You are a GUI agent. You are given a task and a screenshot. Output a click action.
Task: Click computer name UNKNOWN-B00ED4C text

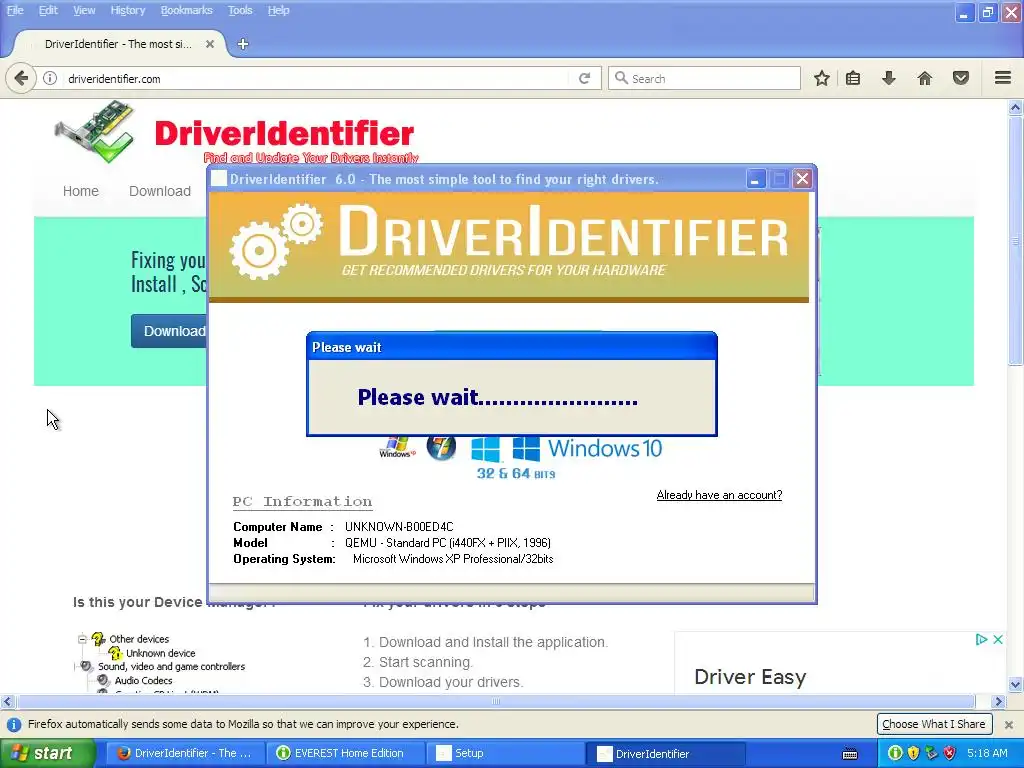pyautogui.click(x=399, y=527)
